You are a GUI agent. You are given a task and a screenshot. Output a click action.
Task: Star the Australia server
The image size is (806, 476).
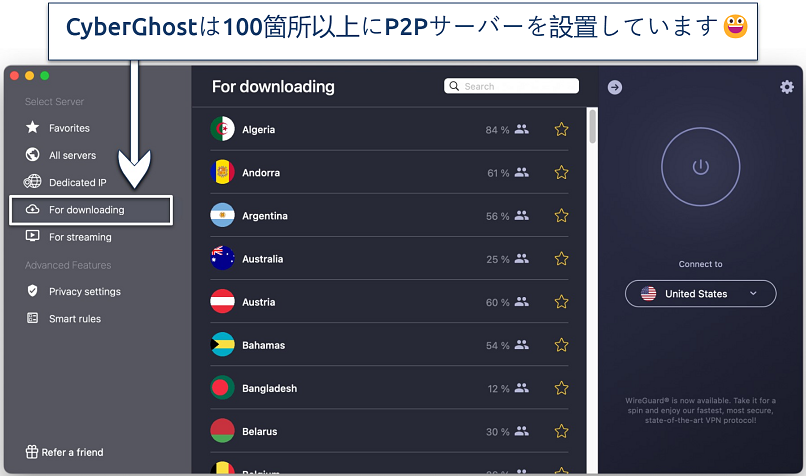(561, 259)
